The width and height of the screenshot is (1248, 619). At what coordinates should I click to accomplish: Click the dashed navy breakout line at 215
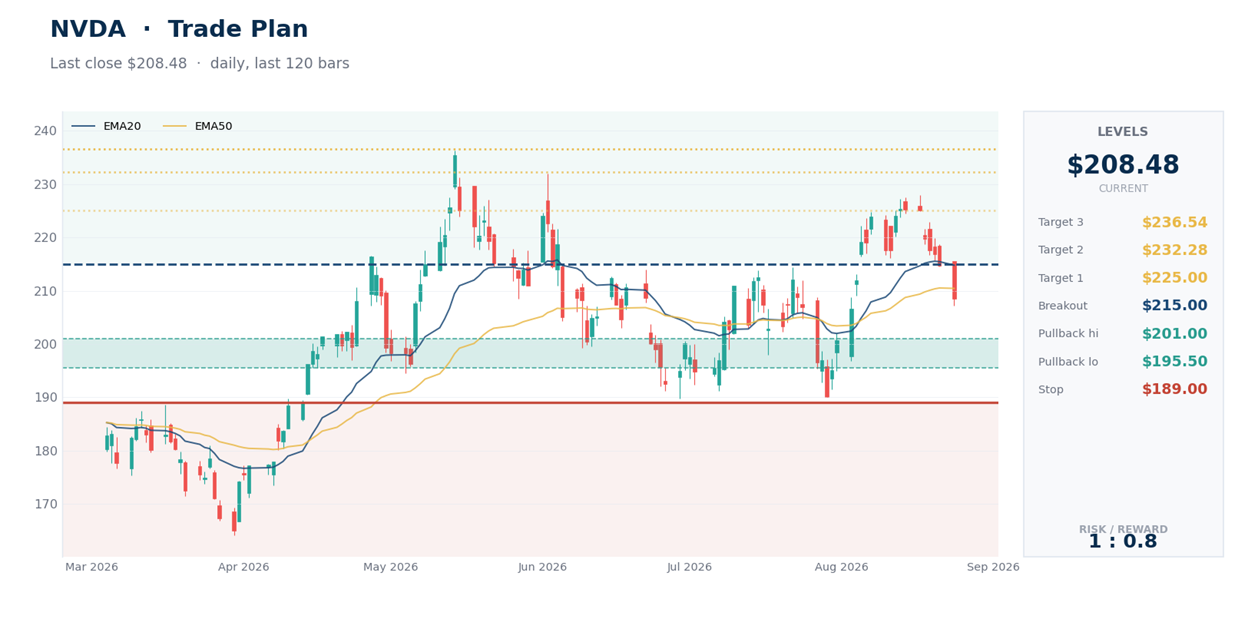(530, 264)
